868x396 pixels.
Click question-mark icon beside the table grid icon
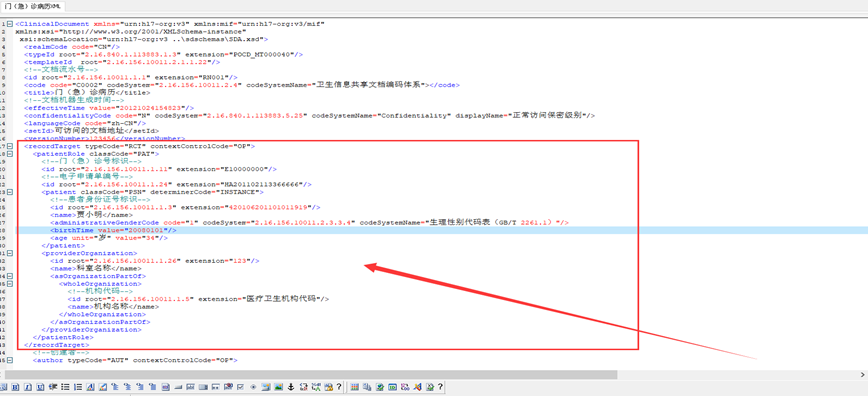[339, 387]
